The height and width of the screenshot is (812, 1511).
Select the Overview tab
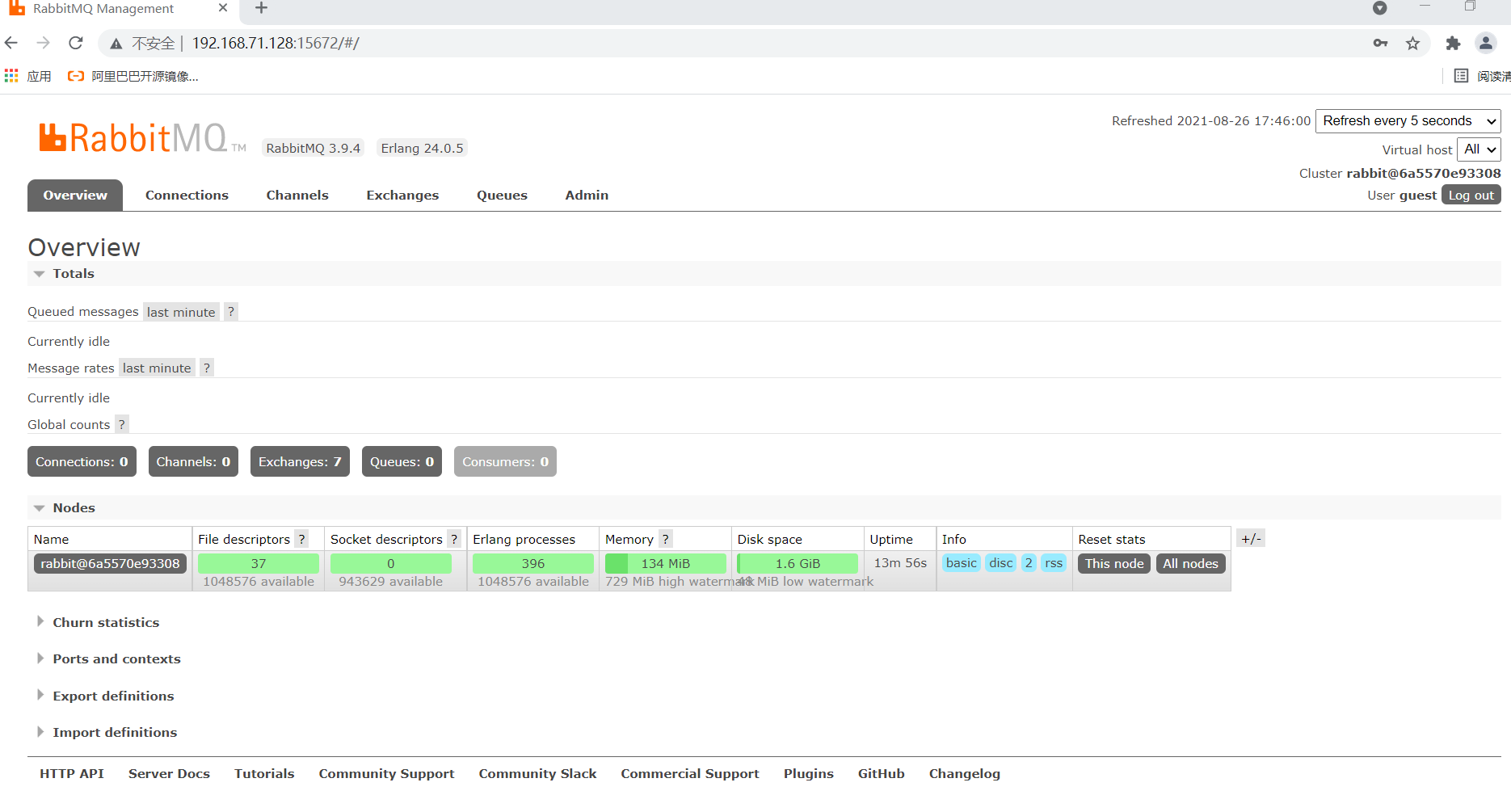click(x=75, y=196)
